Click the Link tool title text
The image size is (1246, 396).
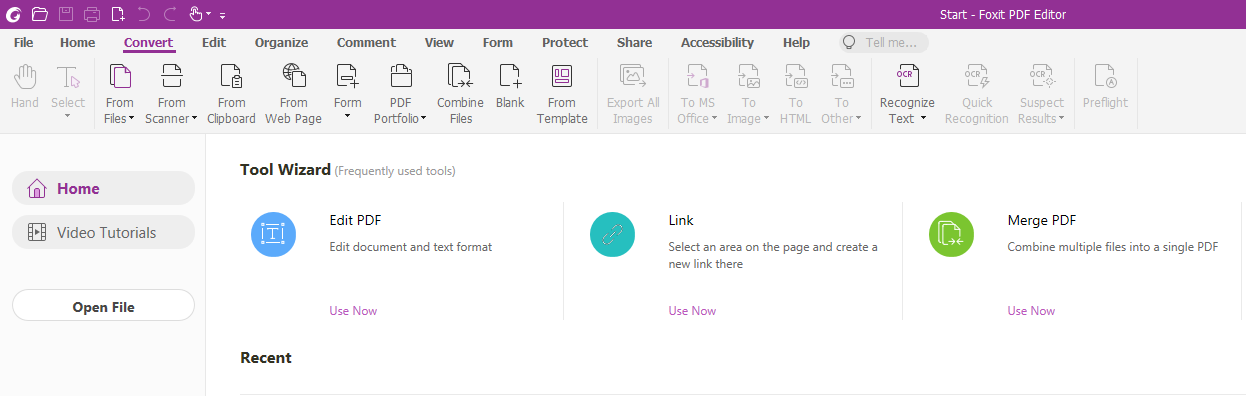[x=681, y=220]
